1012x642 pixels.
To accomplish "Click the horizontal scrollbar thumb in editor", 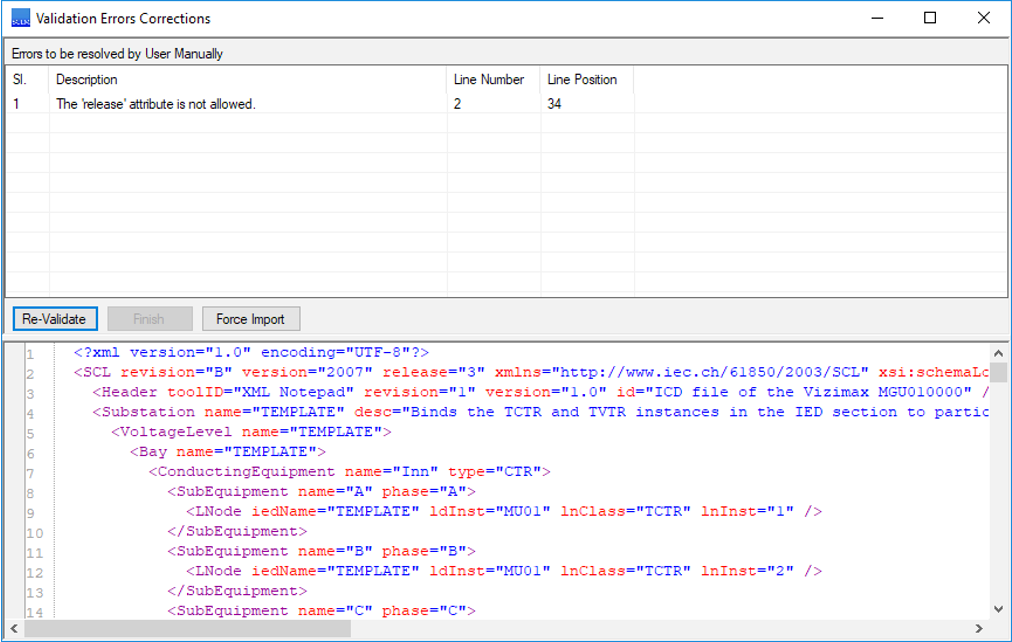I will [x=188, y=628].
